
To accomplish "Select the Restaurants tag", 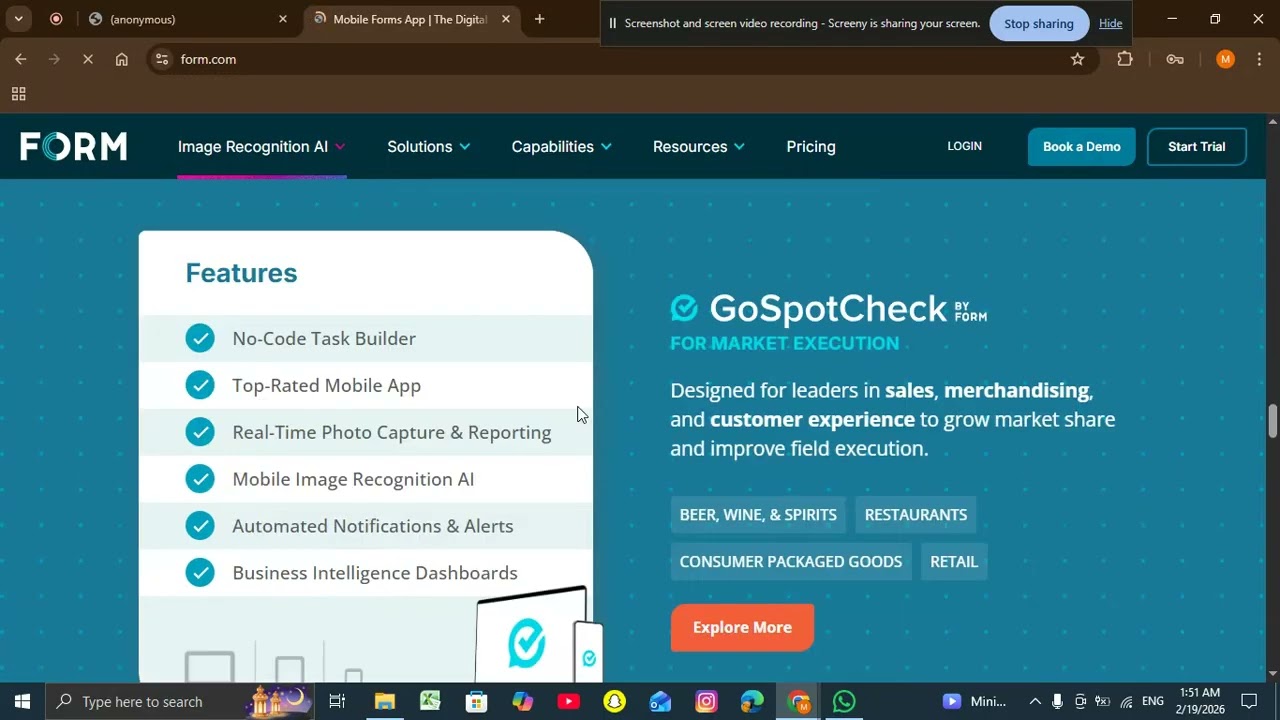I will click(x=916, y=515).
